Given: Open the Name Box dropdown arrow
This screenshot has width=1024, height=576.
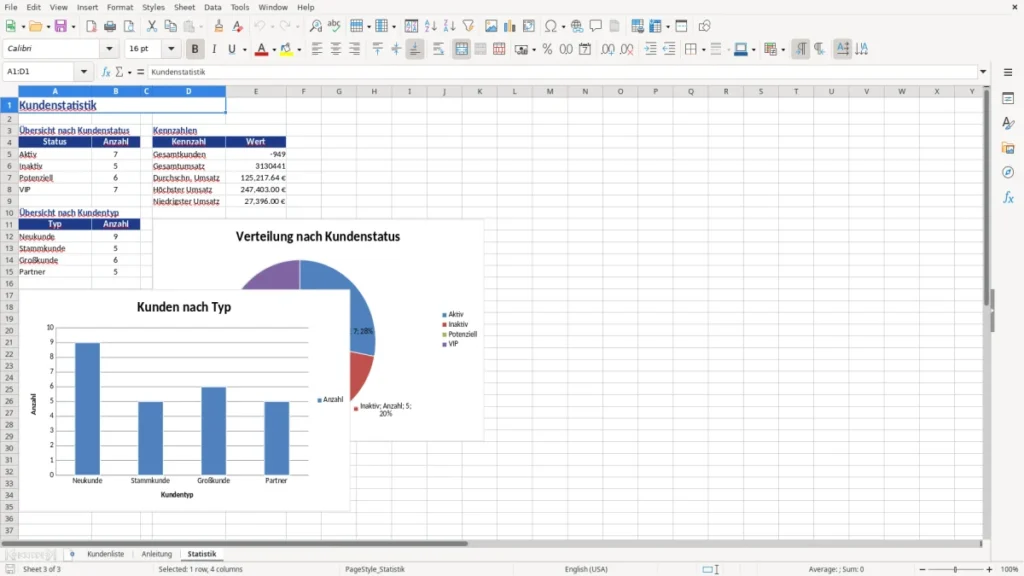Looking at the screenshot, I should click(84, 72).
